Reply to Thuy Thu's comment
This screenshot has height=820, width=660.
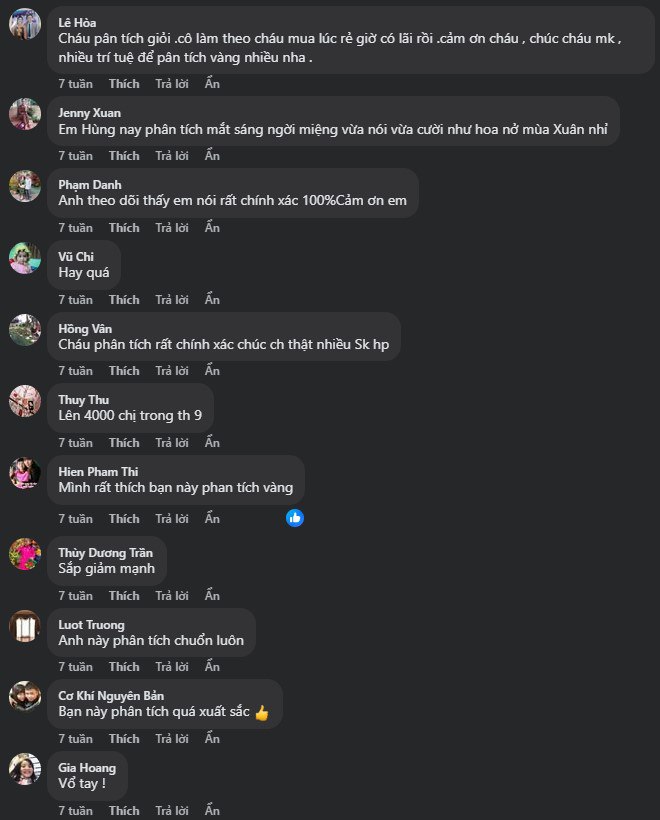172,443
